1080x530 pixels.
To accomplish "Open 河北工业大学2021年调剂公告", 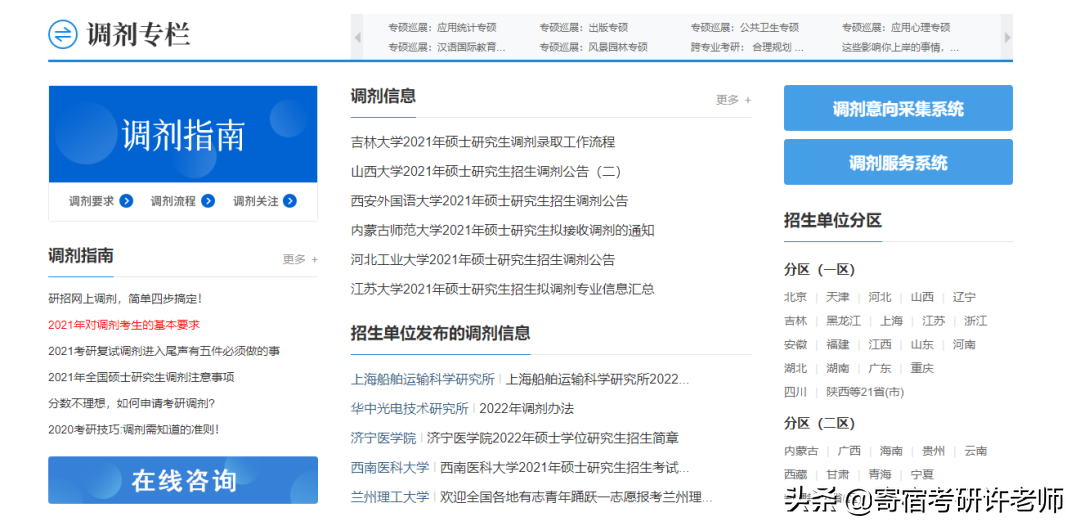I will 483,260.
